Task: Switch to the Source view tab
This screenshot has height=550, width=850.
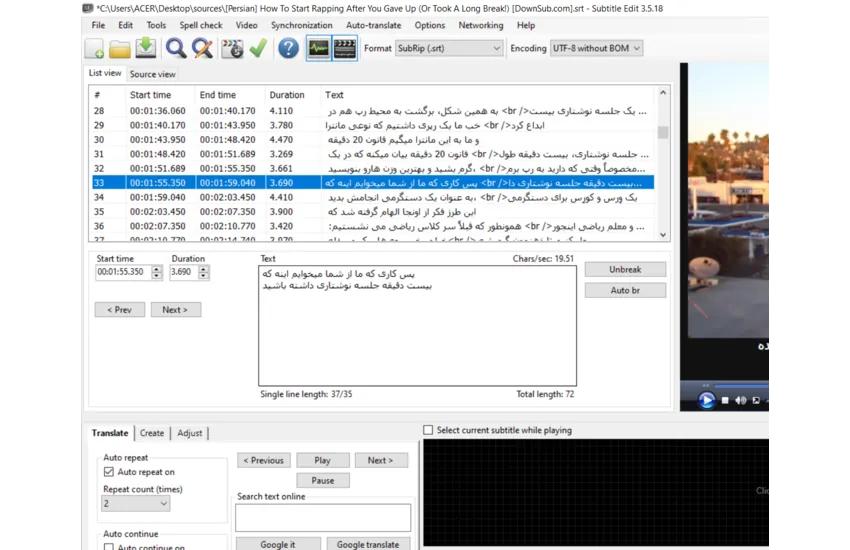Action: pos(152,74)
